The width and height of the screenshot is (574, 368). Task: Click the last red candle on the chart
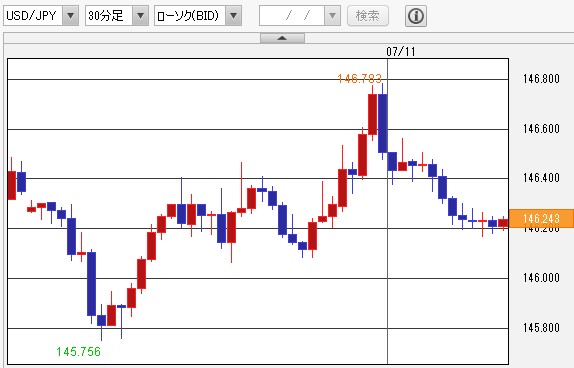pos(503,223)
